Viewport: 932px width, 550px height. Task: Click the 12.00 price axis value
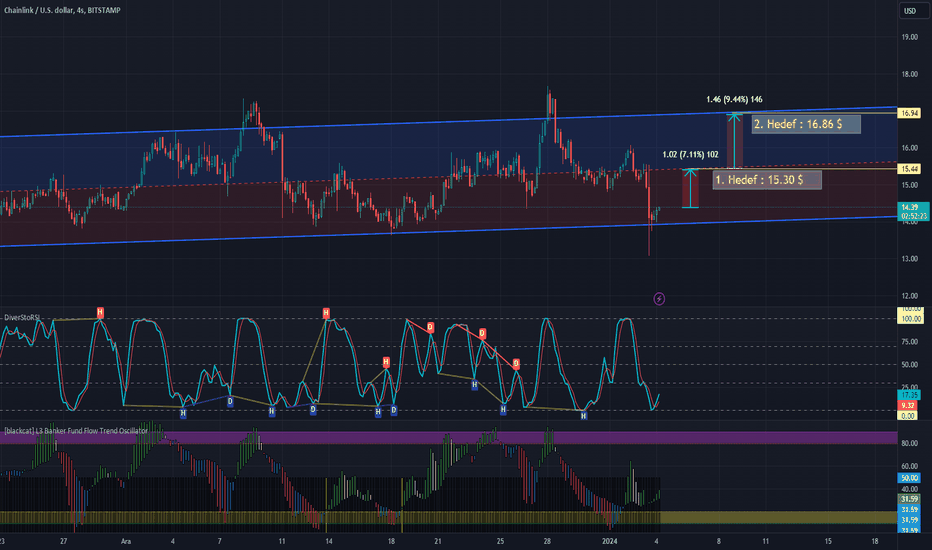click(x=909, y=296)
